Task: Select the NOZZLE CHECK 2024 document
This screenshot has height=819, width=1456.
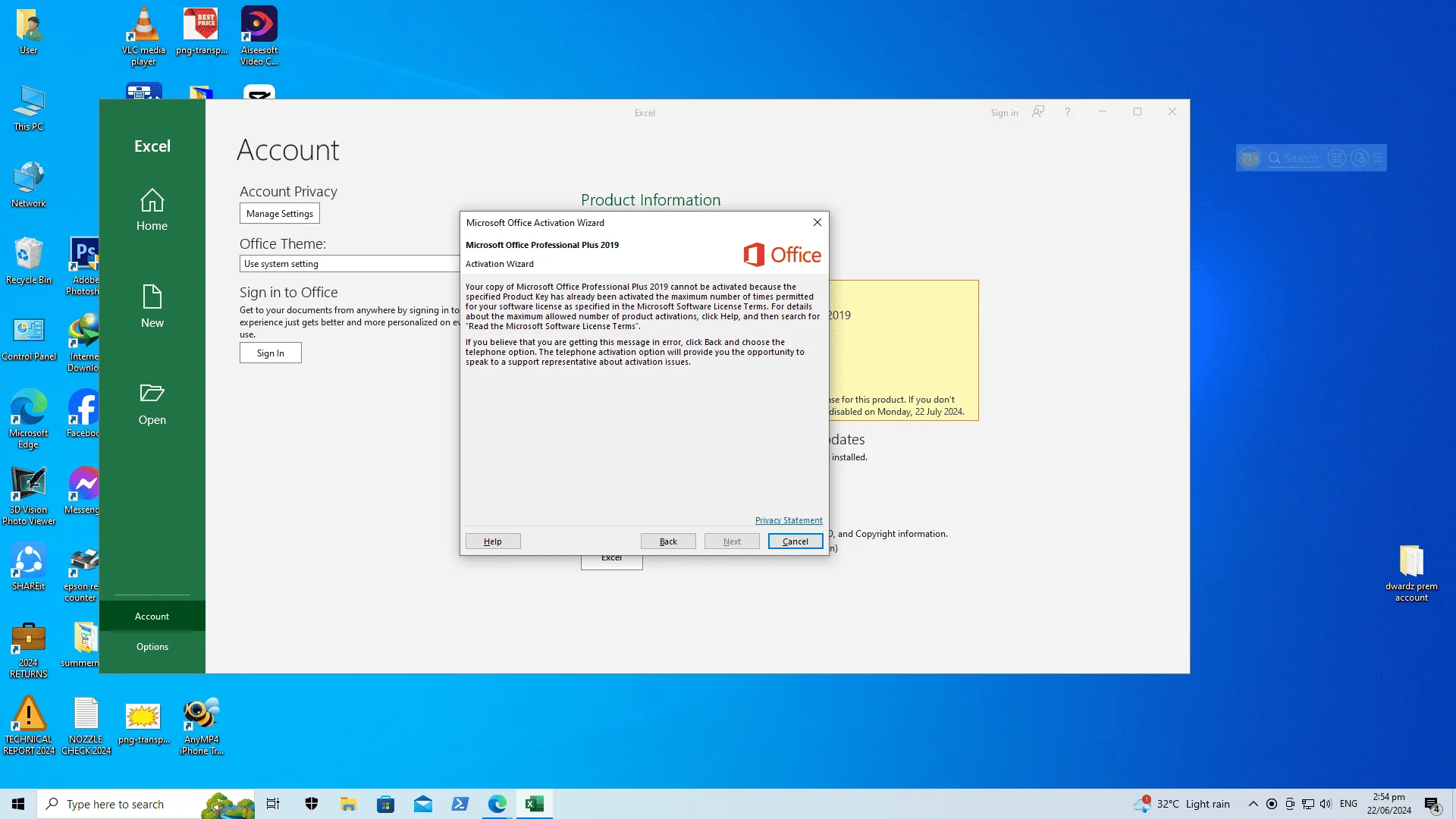Action: pos(86,726)
